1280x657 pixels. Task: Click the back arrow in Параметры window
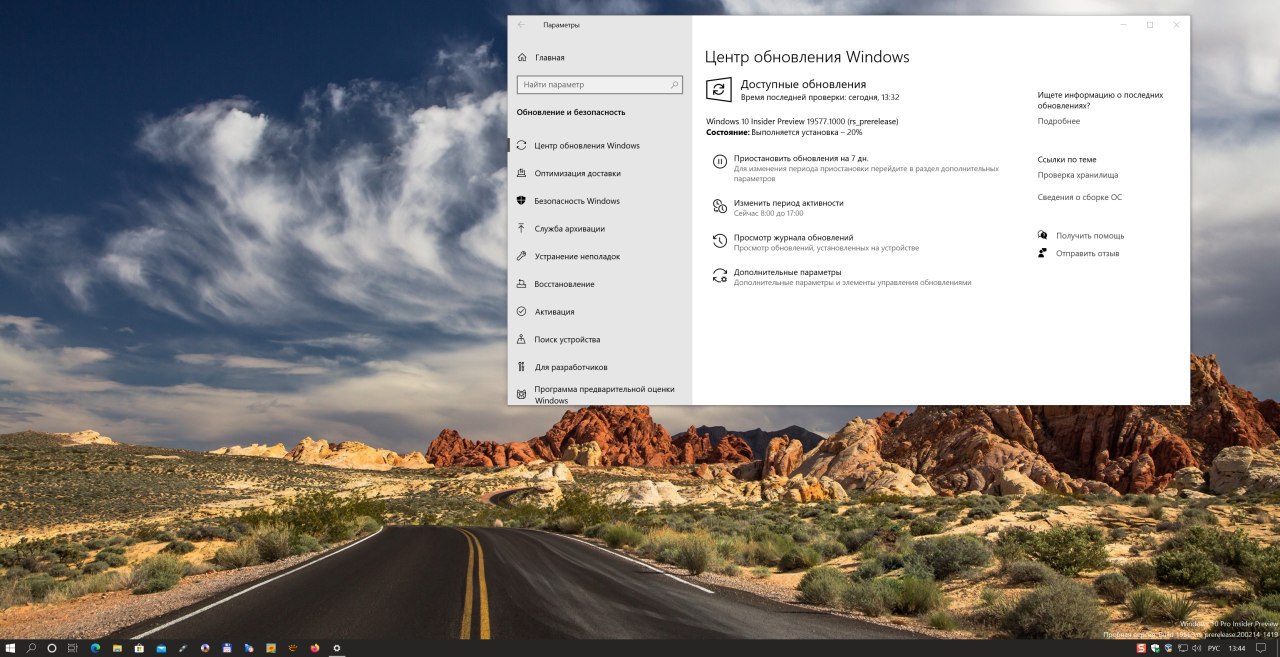click(x=521, y=25)
